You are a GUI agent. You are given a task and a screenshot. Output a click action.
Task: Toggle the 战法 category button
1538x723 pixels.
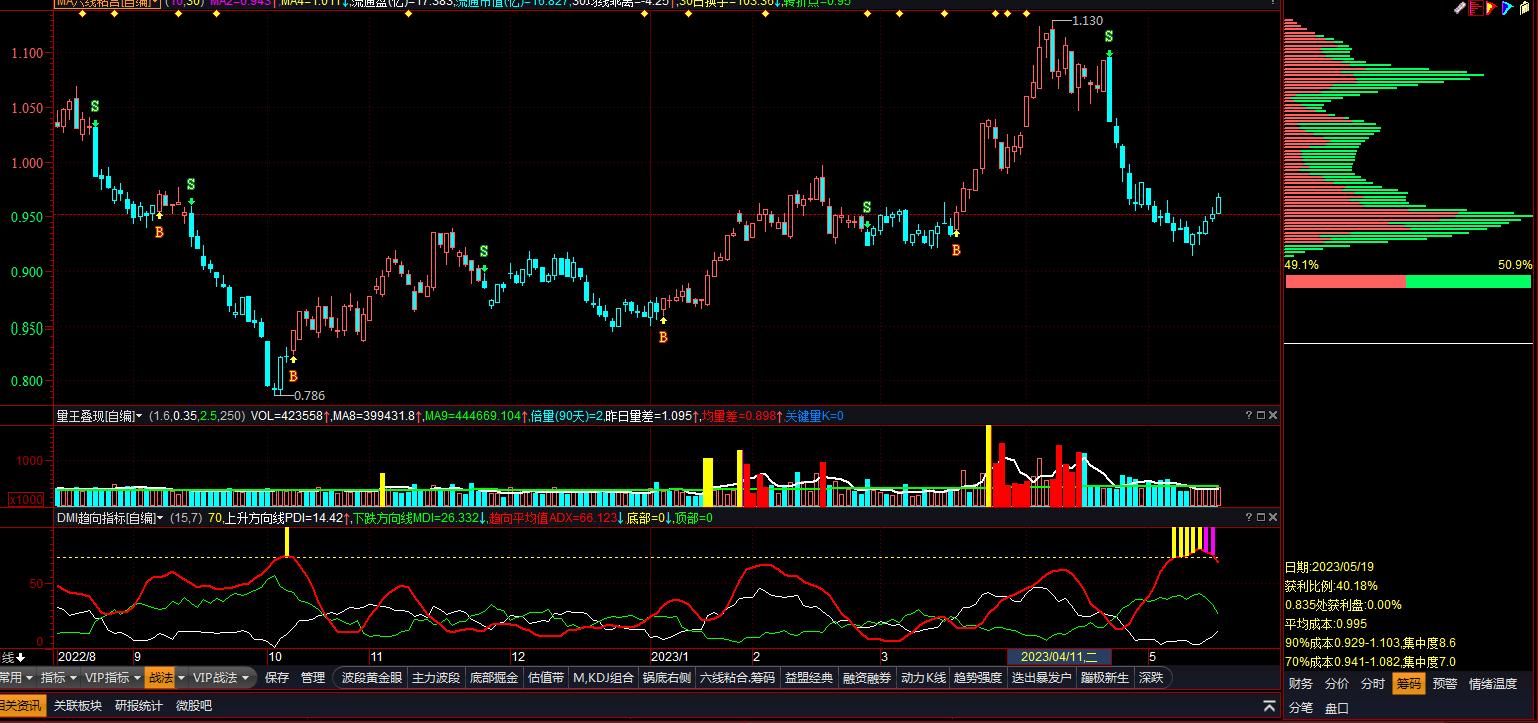pyautogui.click(x=159, y=677)
